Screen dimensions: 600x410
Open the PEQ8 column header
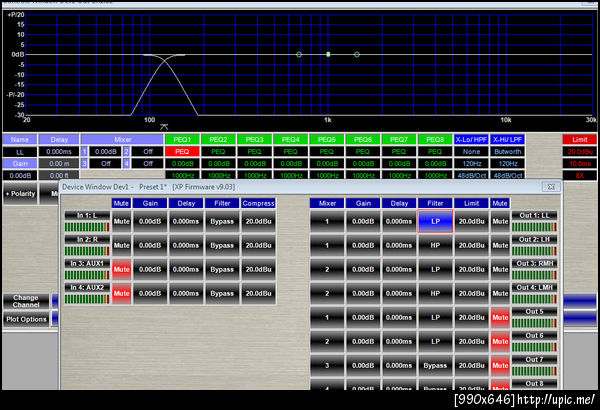pyautogui.click(x=435, y=139)
